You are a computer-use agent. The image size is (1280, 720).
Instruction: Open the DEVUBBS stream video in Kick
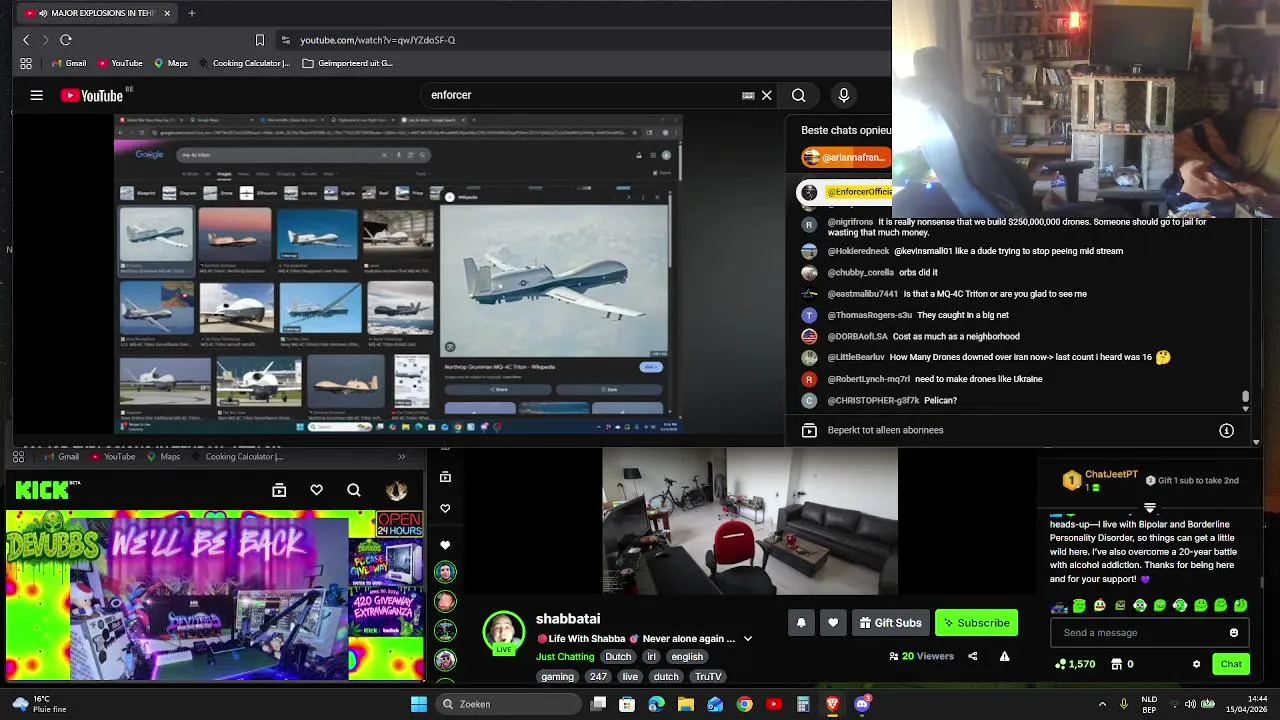(x=215, y=595)
